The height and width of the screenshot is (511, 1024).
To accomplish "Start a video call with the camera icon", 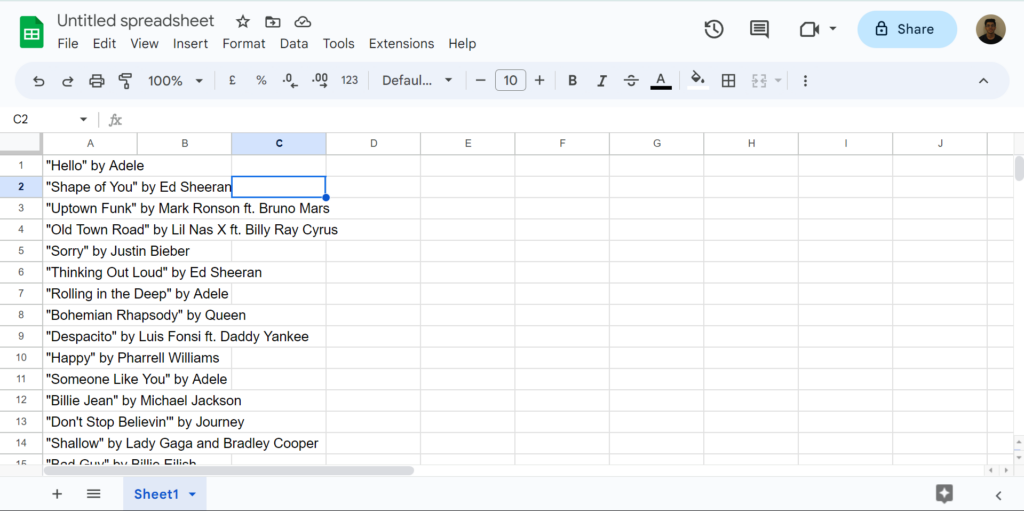I will [809, 29].
